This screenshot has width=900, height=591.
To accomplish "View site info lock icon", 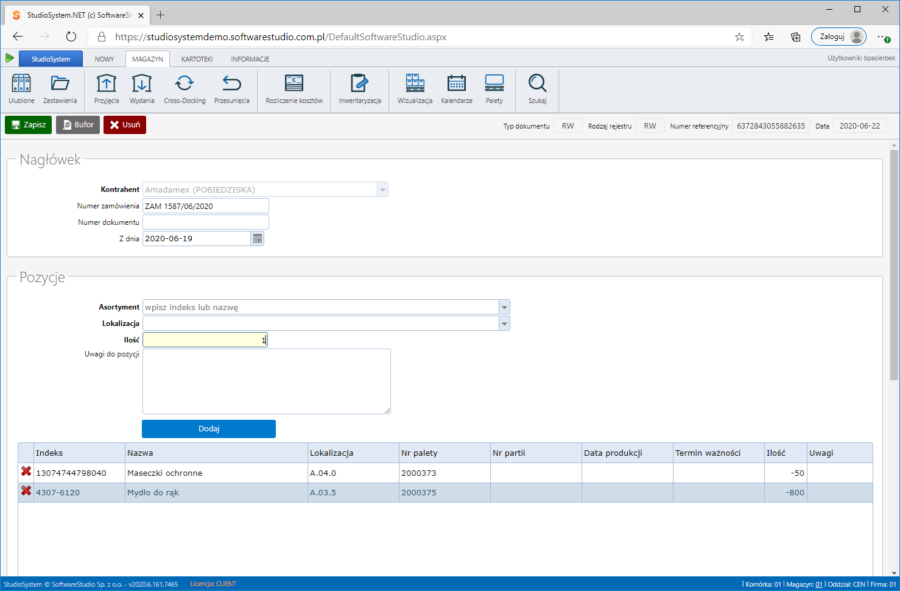I will coord(102,37).
